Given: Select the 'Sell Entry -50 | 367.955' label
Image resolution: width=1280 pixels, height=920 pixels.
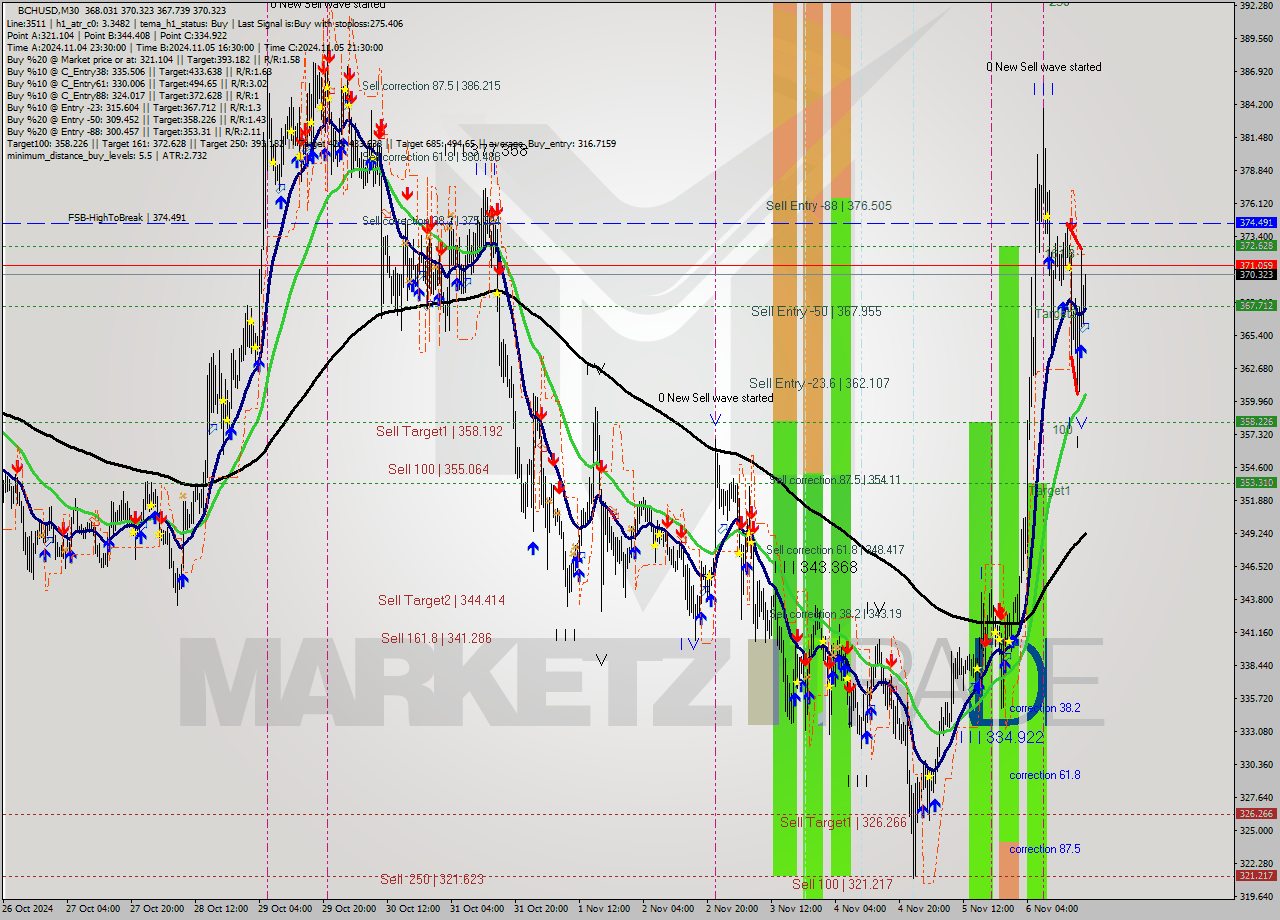Looking at the screenshot, I should pos(816,311).
